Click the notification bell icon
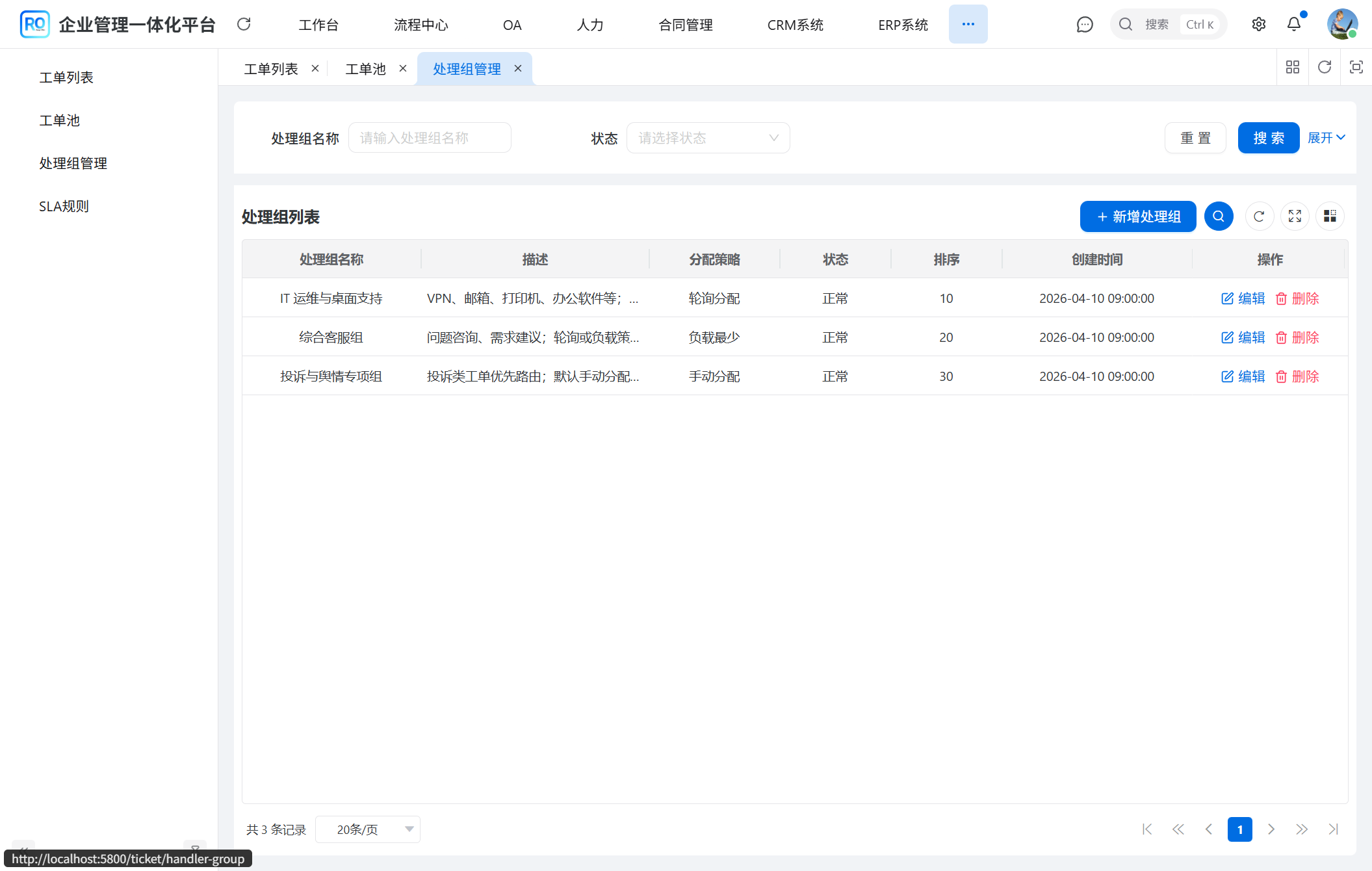Viewport: 1372px width, 871px height. pos(1294,25)
